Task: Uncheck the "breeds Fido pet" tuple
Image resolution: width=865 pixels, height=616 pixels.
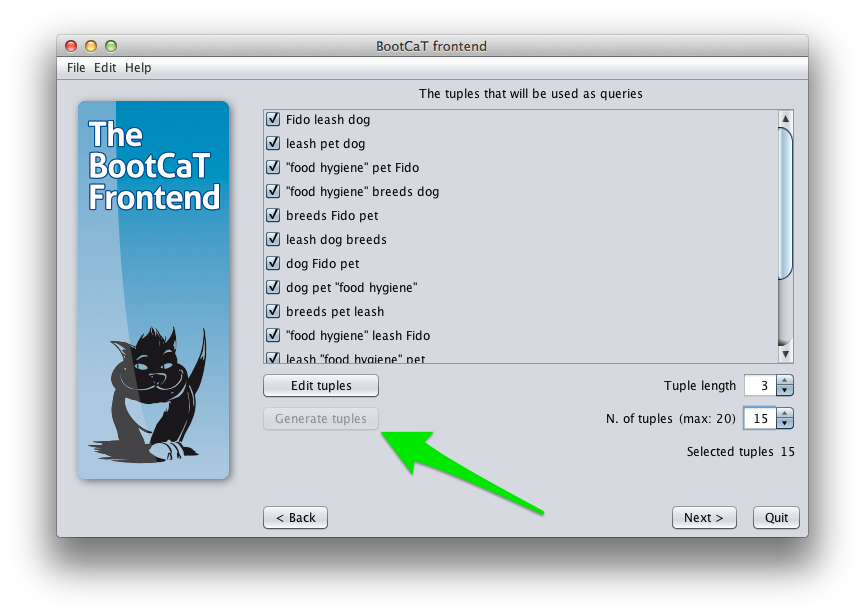Action: 273,215
